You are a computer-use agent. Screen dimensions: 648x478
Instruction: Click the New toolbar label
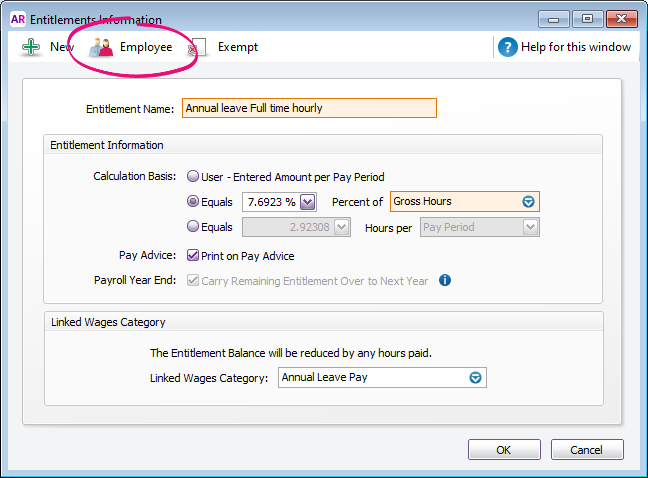[x=62, y=47]
